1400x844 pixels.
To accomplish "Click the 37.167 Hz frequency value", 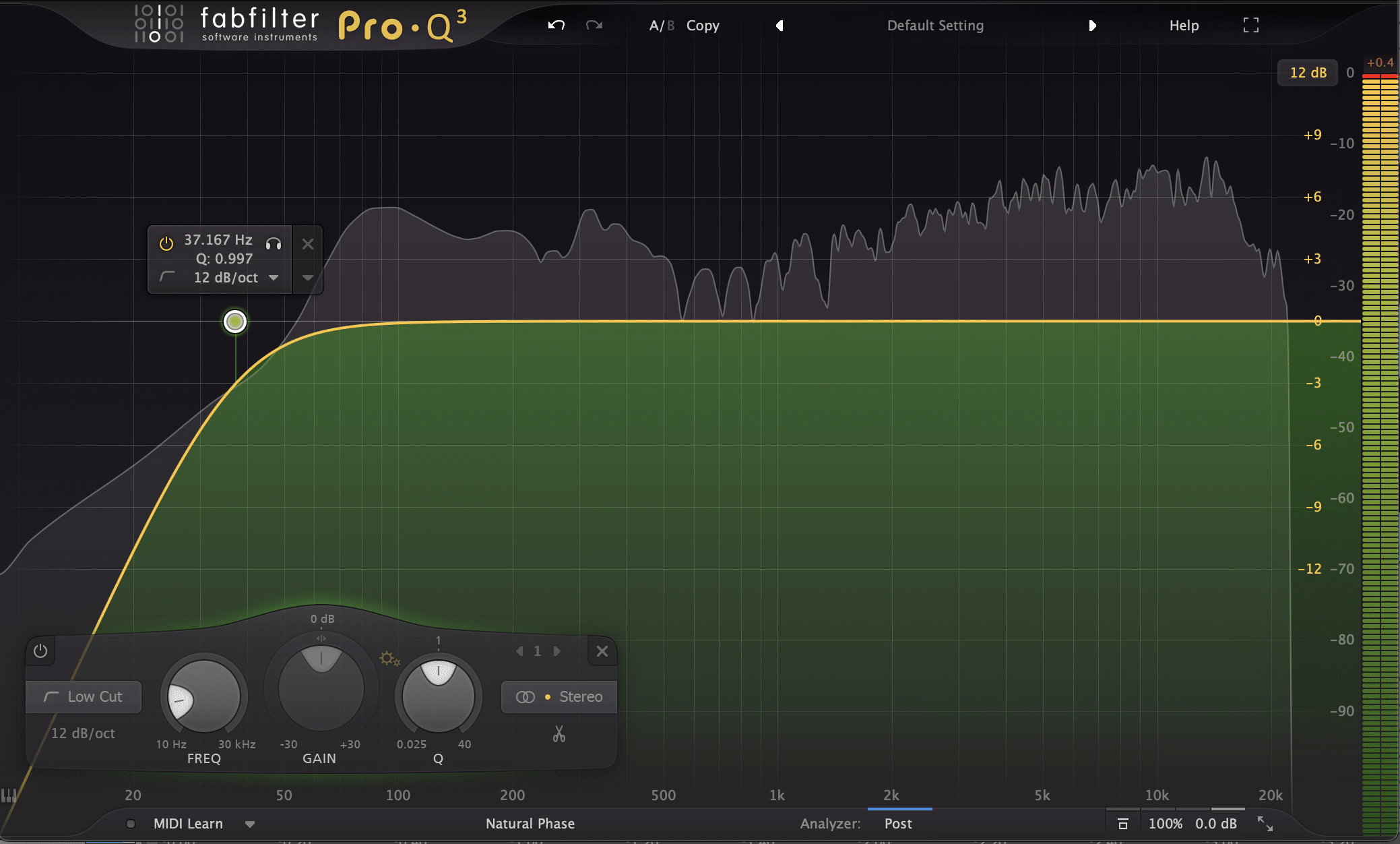I will click(218, 240).
